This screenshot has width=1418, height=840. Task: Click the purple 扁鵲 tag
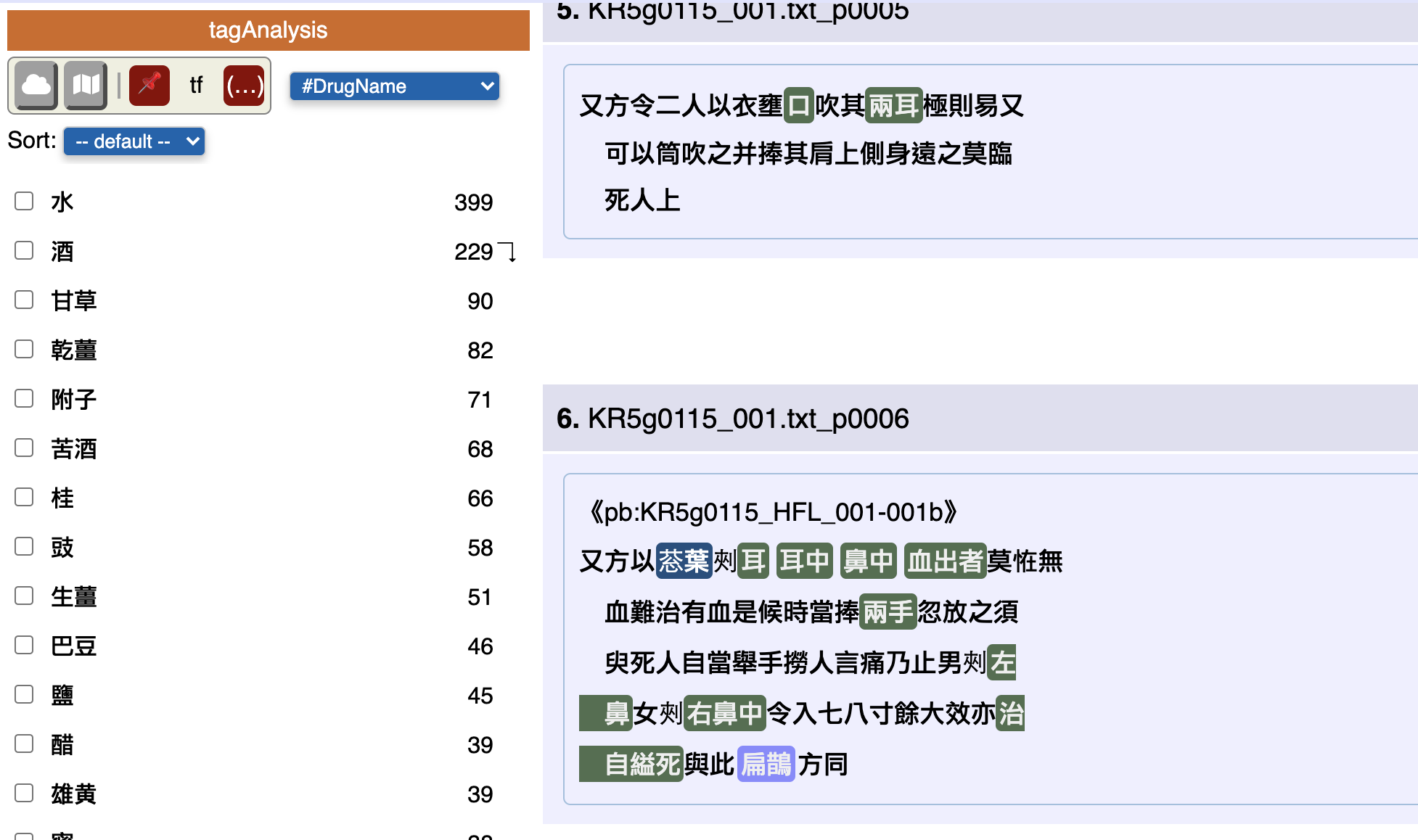pos(766,764)
